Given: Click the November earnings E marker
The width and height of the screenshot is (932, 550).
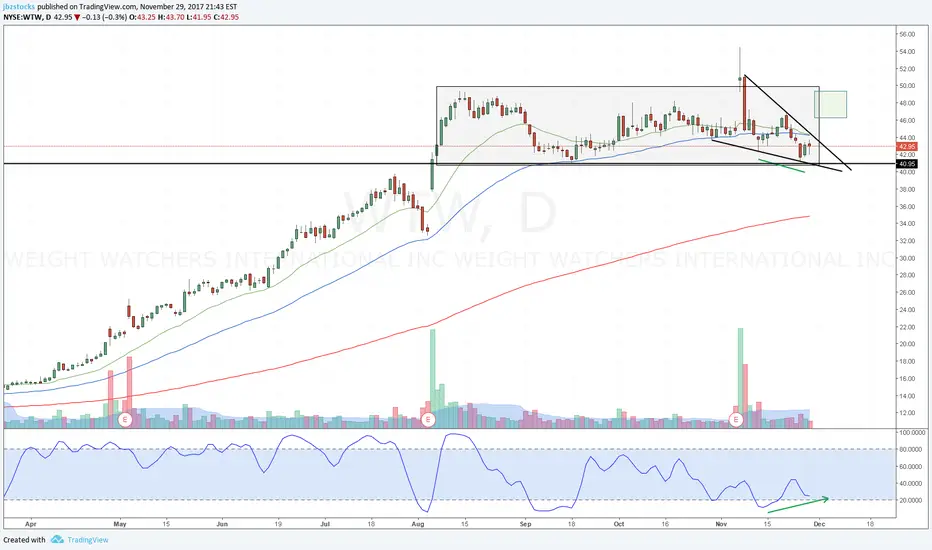Looking at the screenshot, I should click(736, 420).
